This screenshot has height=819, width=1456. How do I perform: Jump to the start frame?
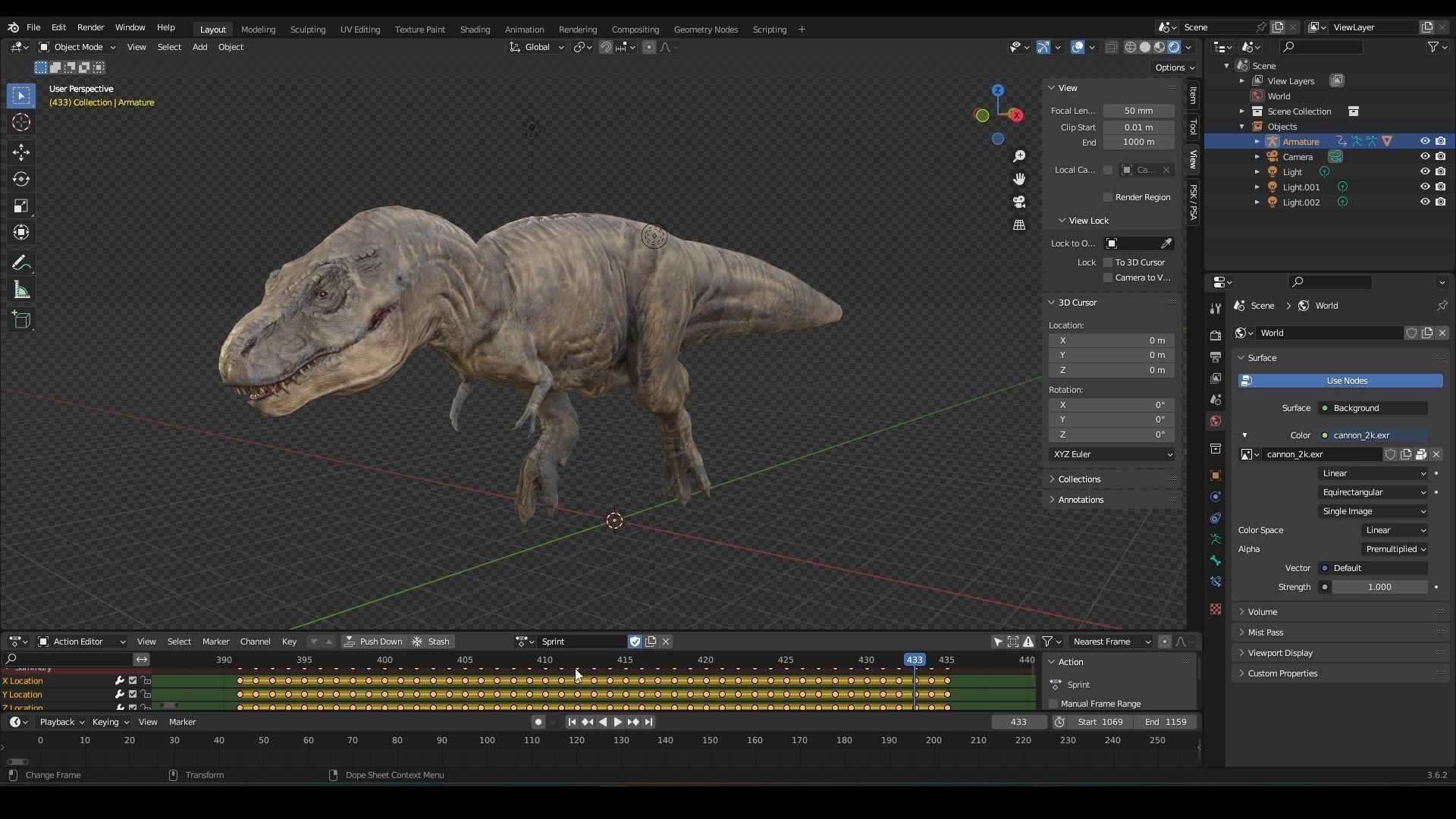click(572, 722)
